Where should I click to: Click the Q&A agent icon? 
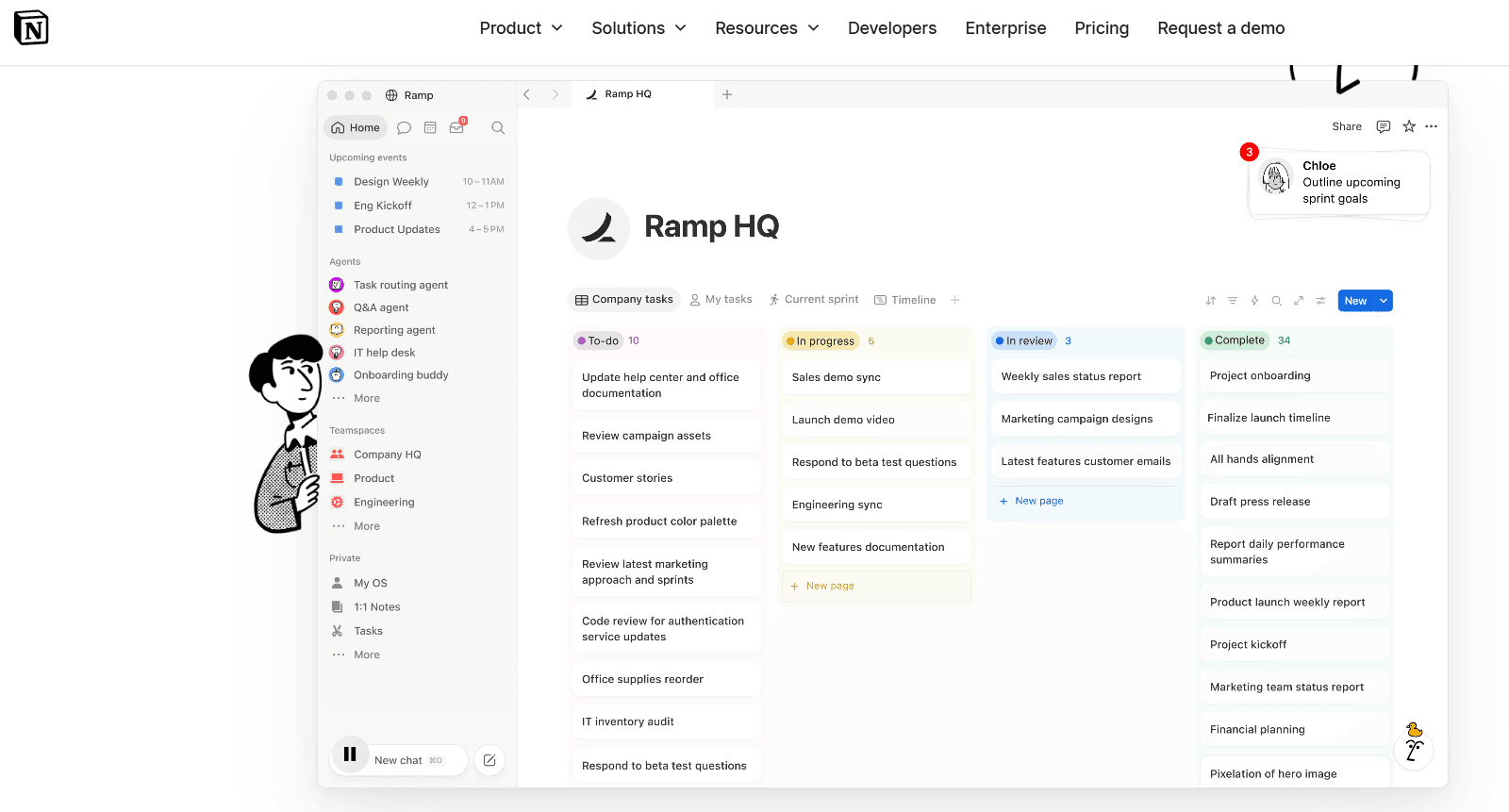click(337, 307)
